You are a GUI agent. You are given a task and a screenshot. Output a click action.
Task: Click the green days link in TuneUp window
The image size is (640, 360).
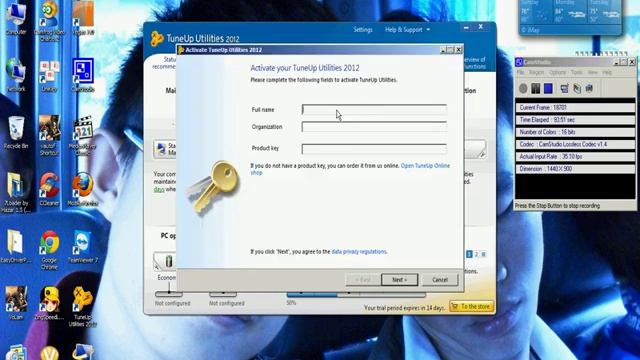159,189
